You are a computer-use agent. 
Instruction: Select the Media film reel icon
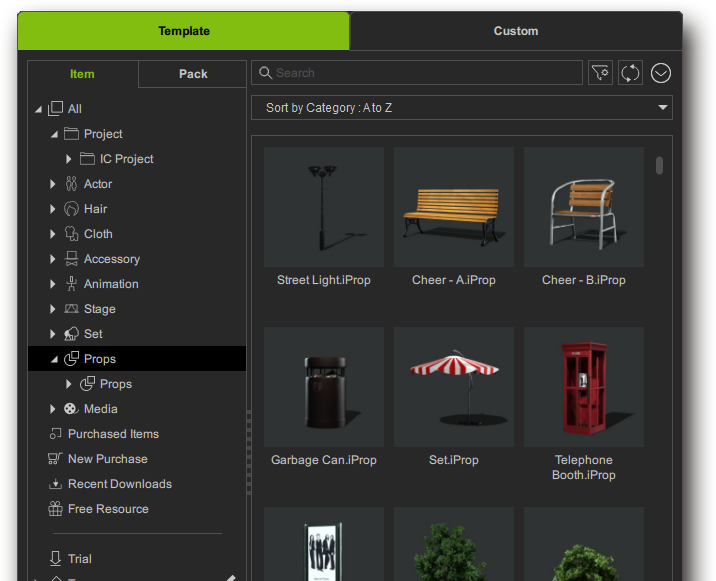tap(71, 408)
